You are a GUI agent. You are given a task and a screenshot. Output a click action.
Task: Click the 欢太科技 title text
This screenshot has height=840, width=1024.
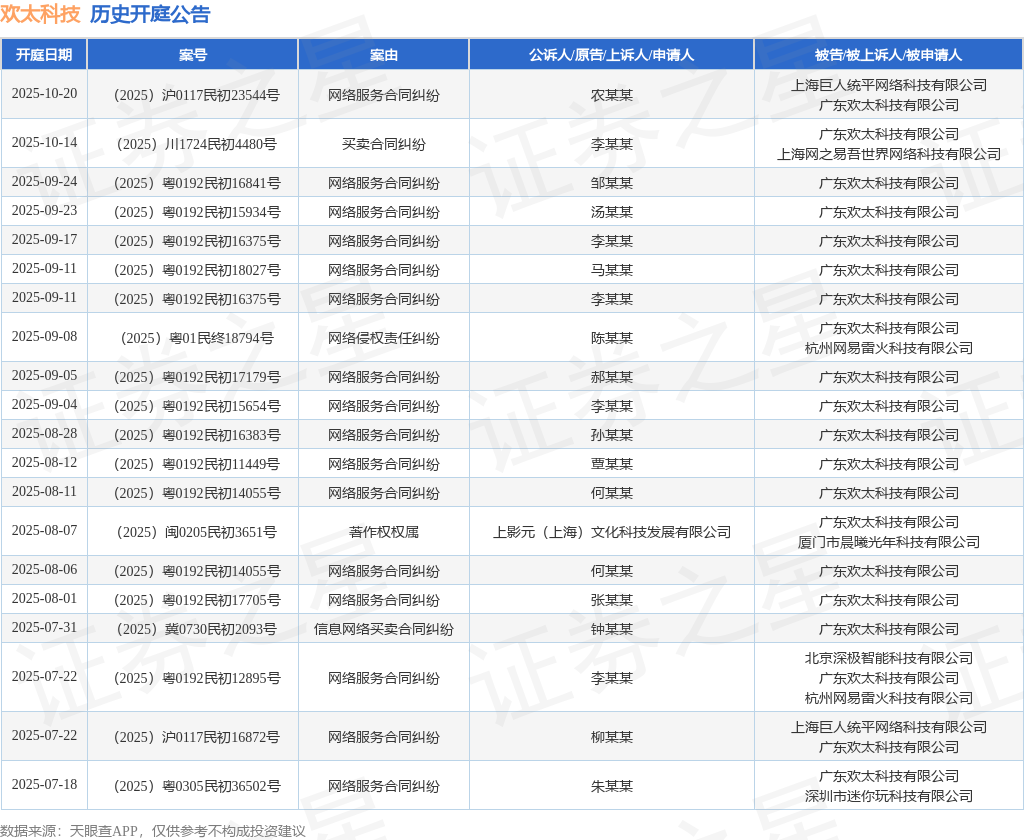(x=40, y=14)
